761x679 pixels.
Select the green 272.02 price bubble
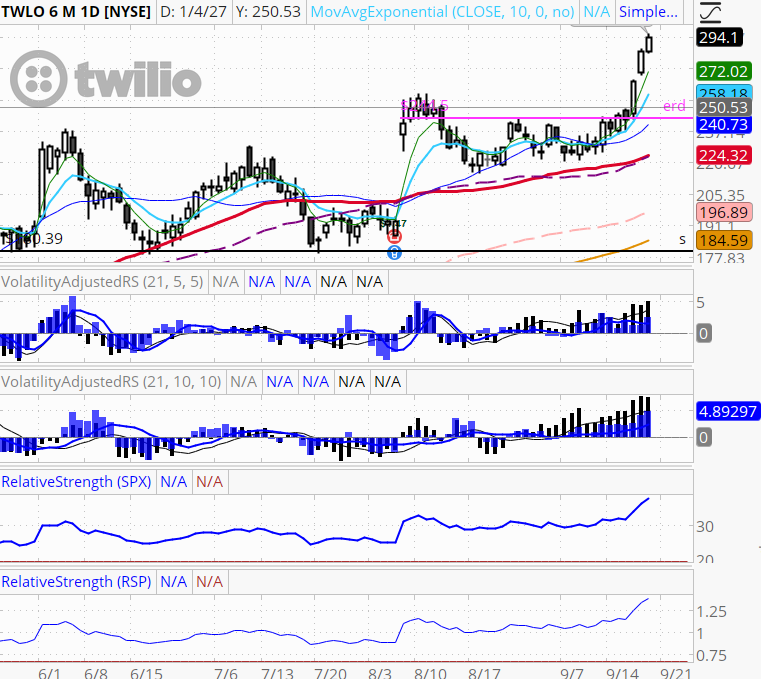click(724, 72)
